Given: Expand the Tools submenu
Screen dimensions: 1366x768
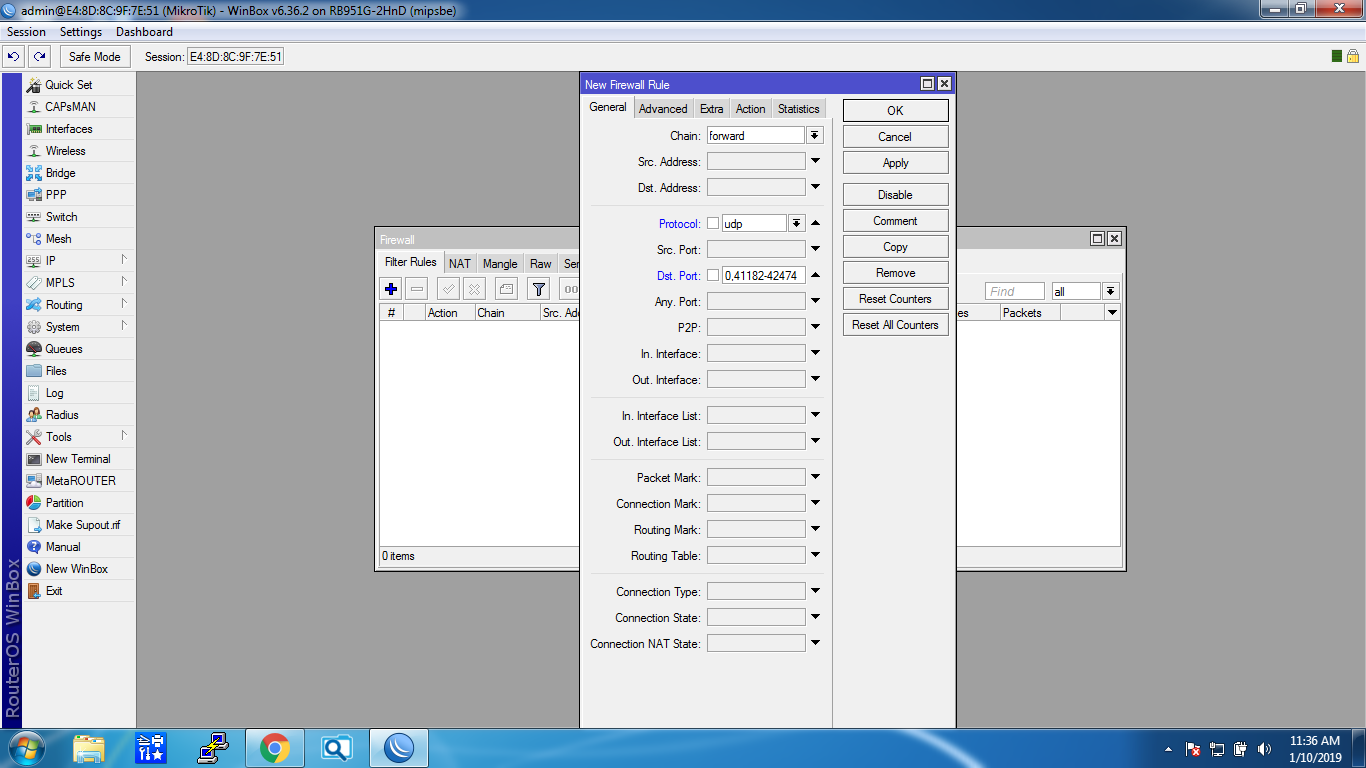Looking at the screenshot, I should click(x=124, y=436).
